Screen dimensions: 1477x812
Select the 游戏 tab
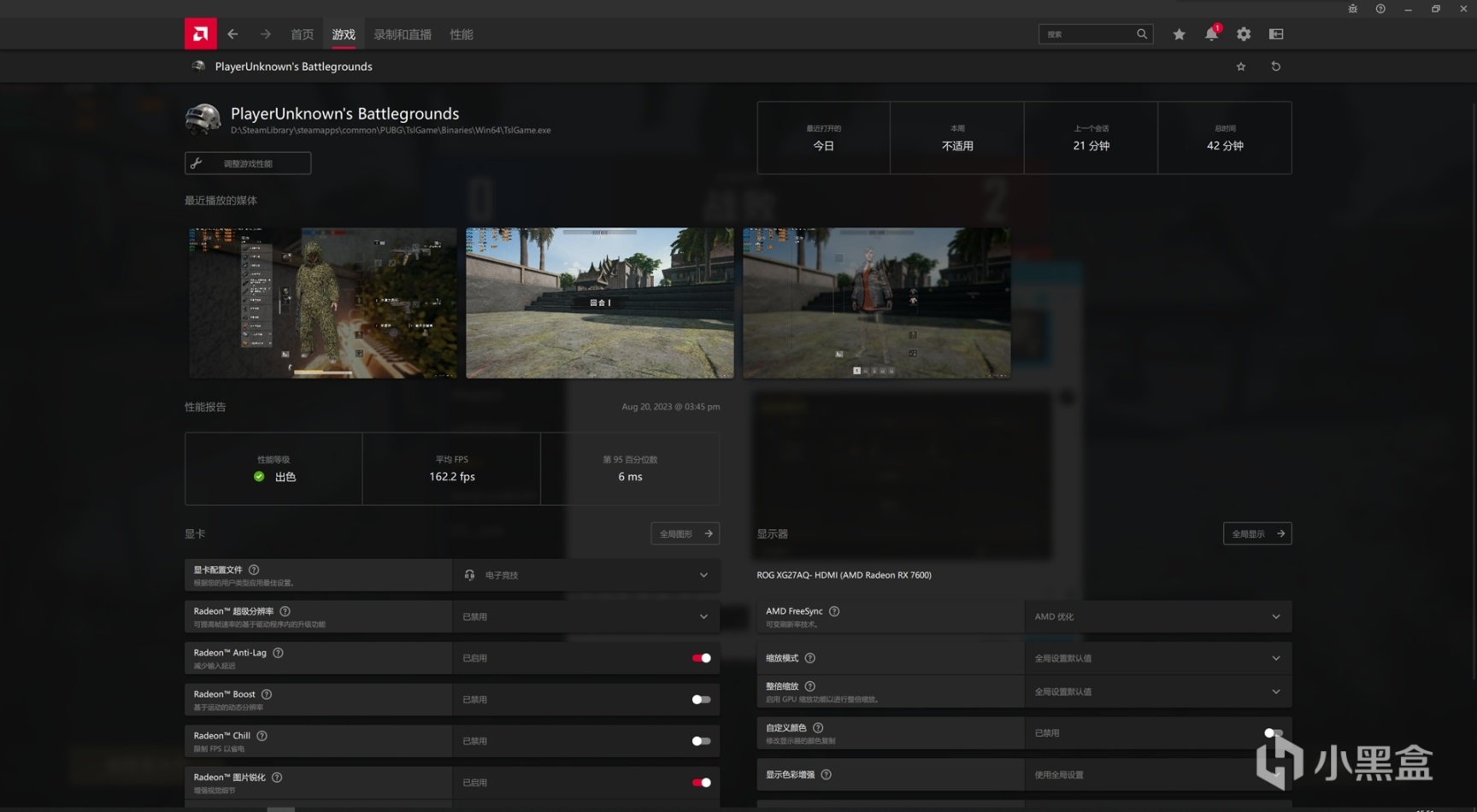click(344, 34)
